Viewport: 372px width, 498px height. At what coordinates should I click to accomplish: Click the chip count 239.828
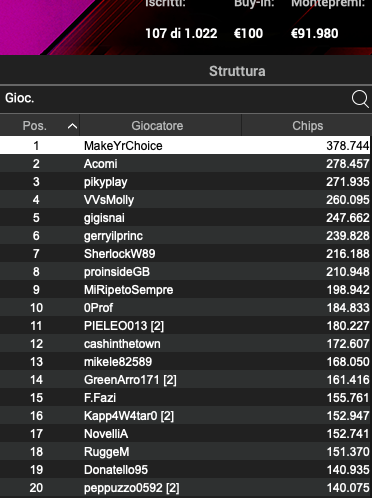click(348, 235)
